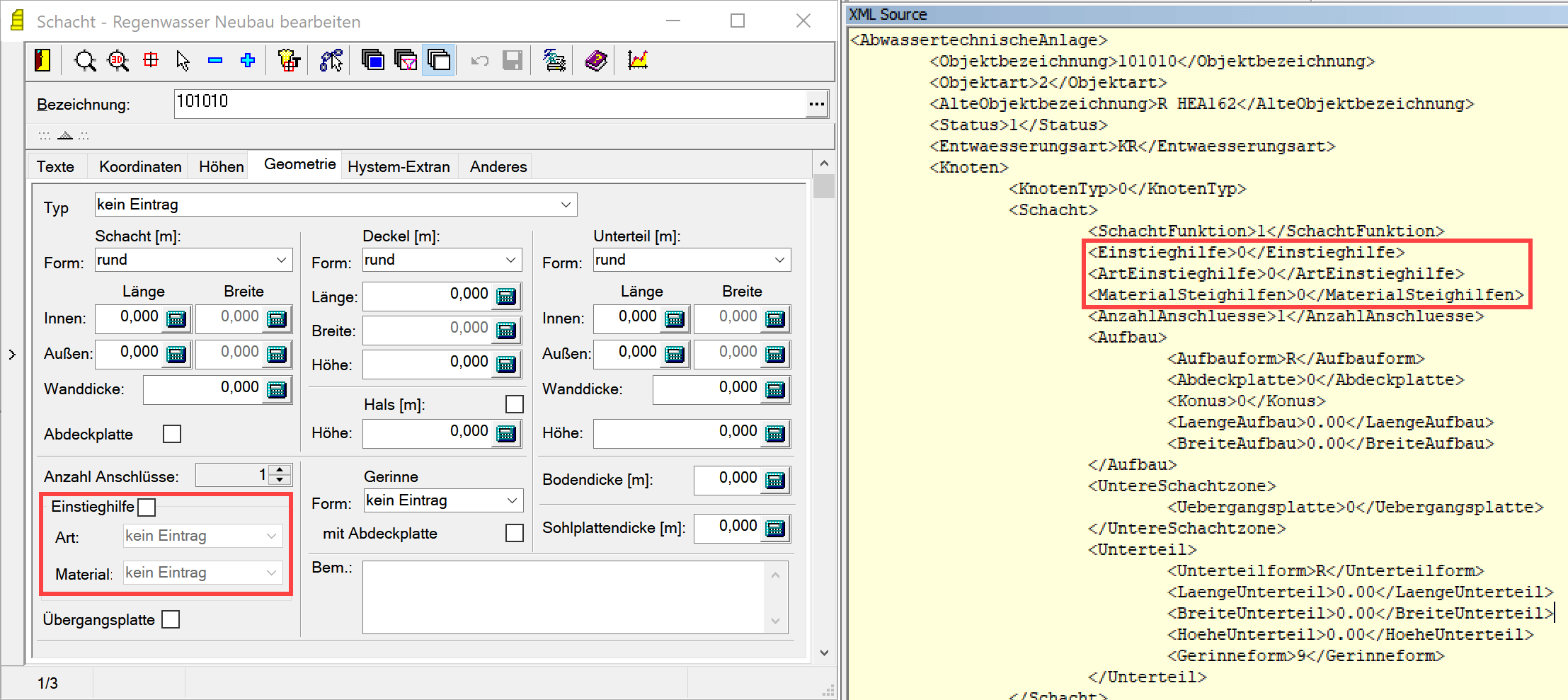Image resolution: width=1568 pixels, height=700 pixels.
Task: Enable the Einstieghilfe checkbox
Action: [x=147, y=507]
